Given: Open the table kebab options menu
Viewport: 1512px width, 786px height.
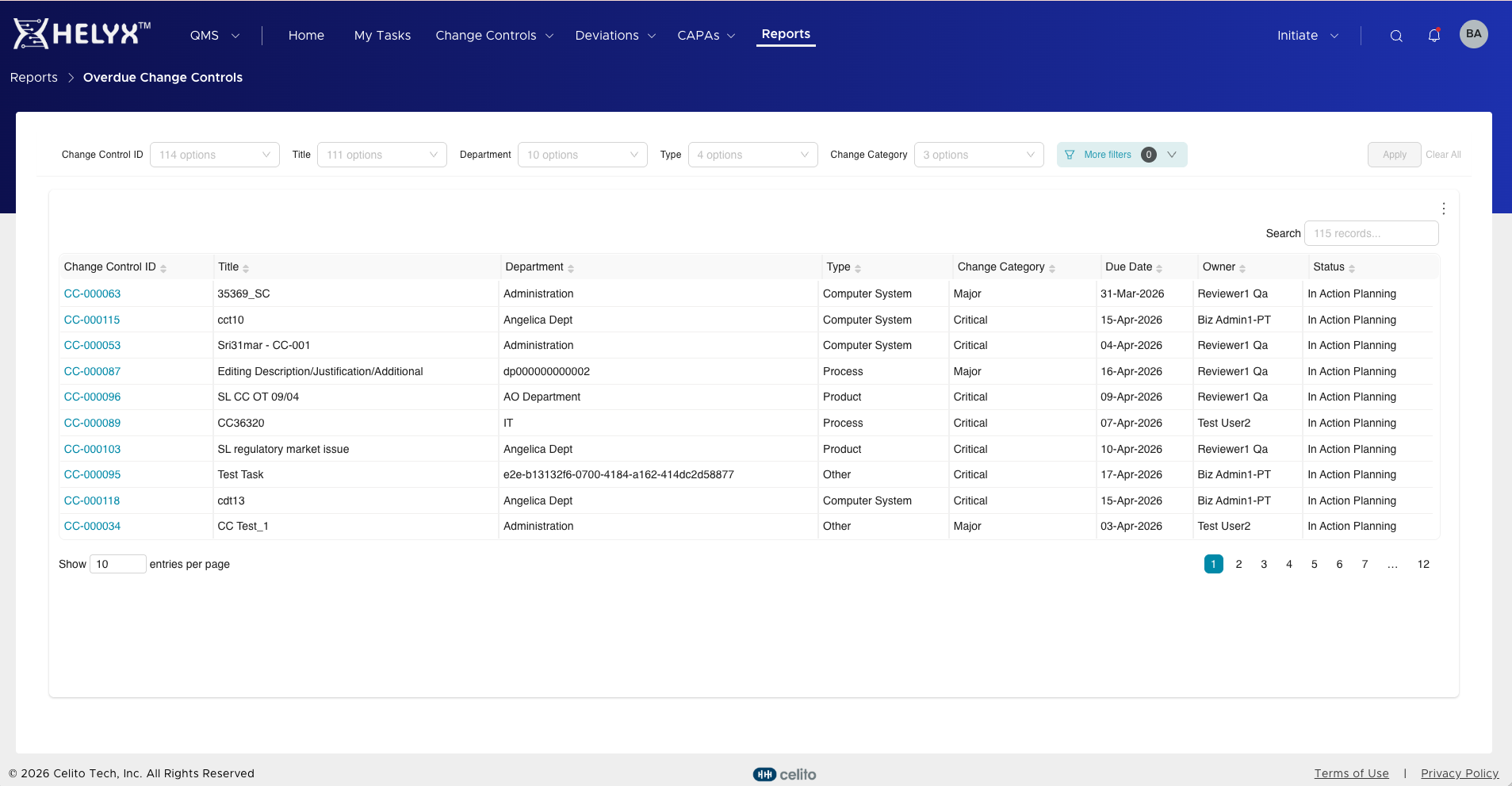Looking at the screenshot, I should click(x=1443, y=209).
